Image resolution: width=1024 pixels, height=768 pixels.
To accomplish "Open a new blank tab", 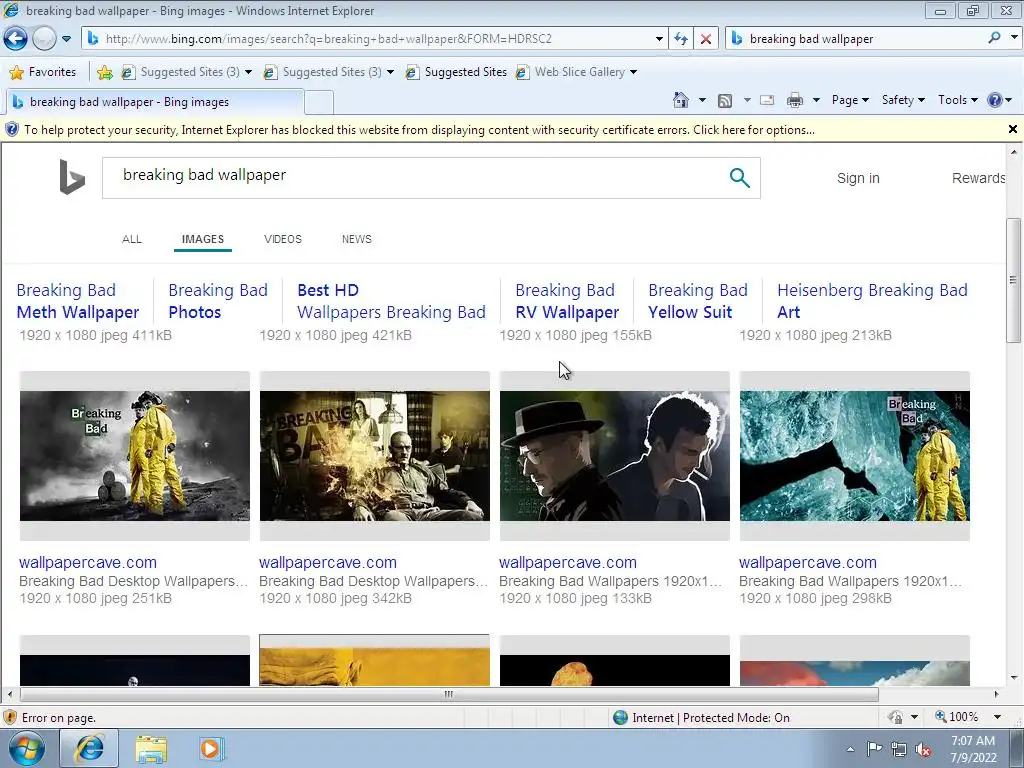I will pyautogui.click(x=319, y=103).
